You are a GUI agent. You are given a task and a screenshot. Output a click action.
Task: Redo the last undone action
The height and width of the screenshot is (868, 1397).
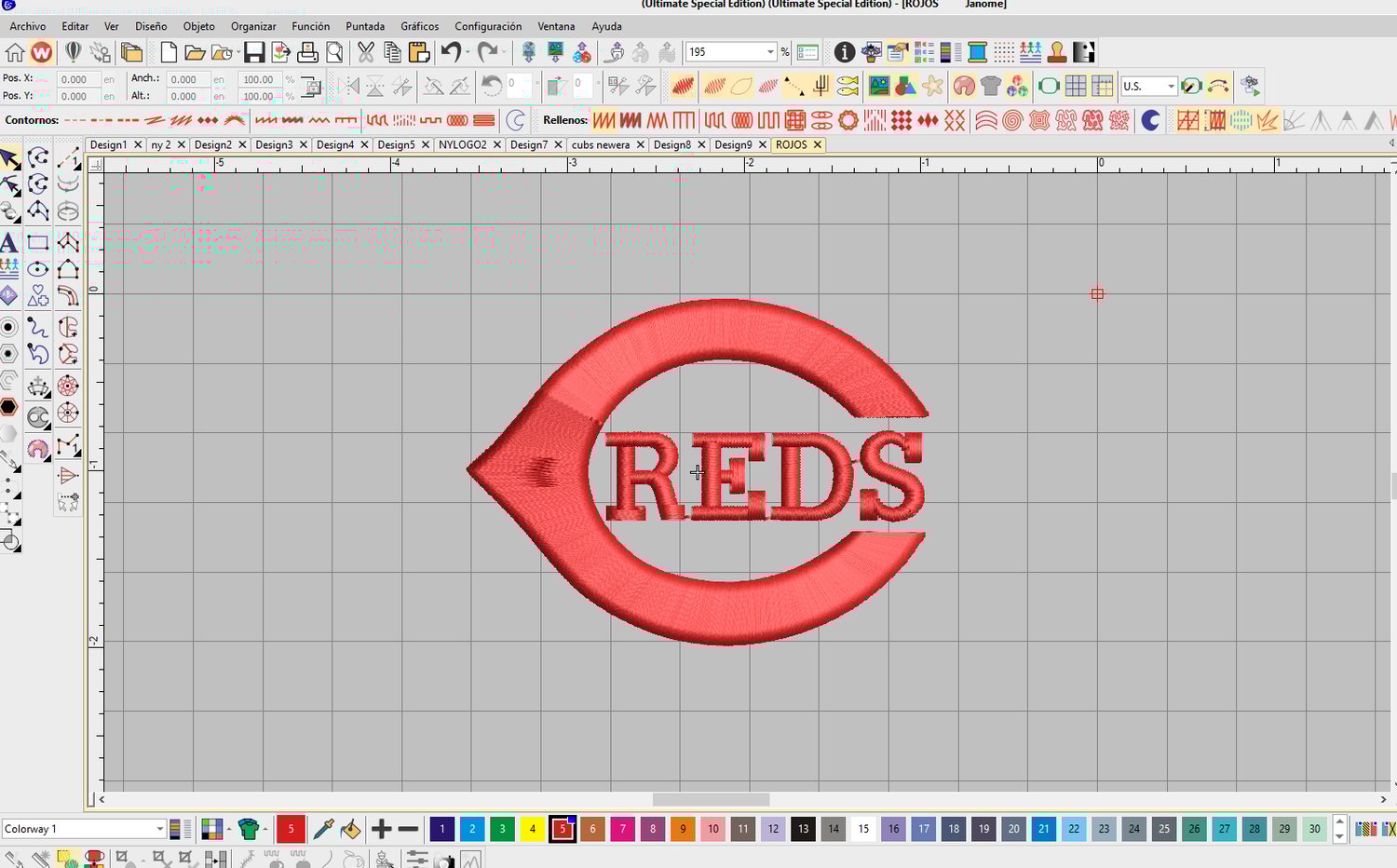click(487, 52)
